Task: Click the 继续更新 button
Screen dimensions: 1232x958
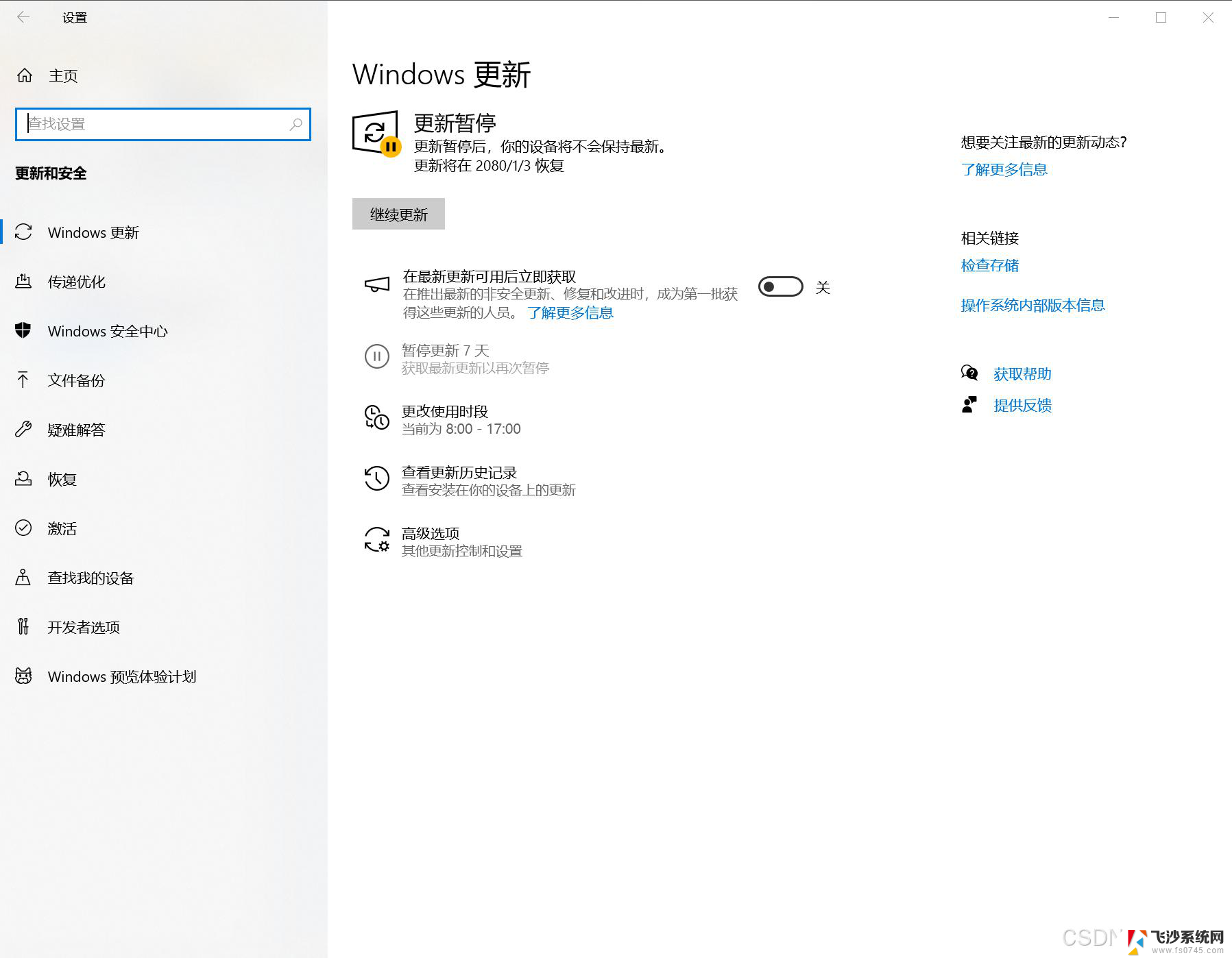Action: tap(398, 214)
